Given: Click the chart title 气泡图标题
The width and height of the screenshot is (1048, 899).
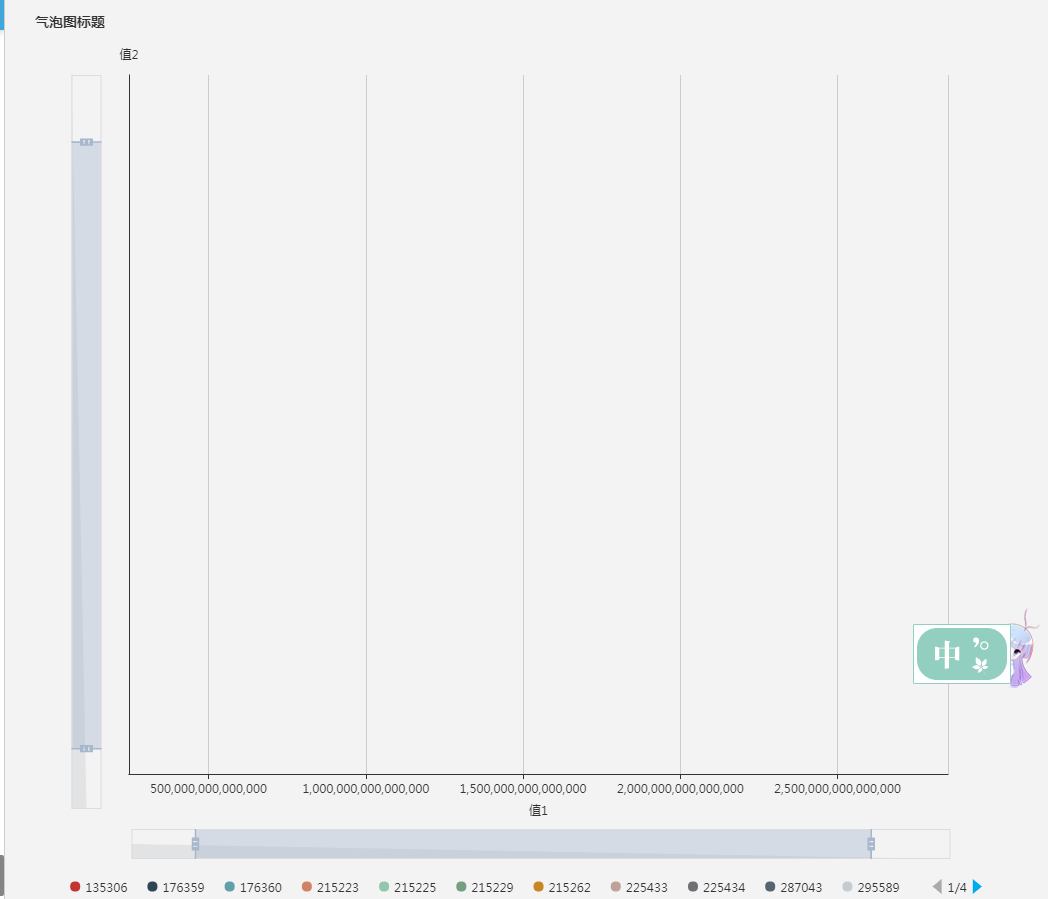Looking at the screenshot, I should [x=67, y=20].
